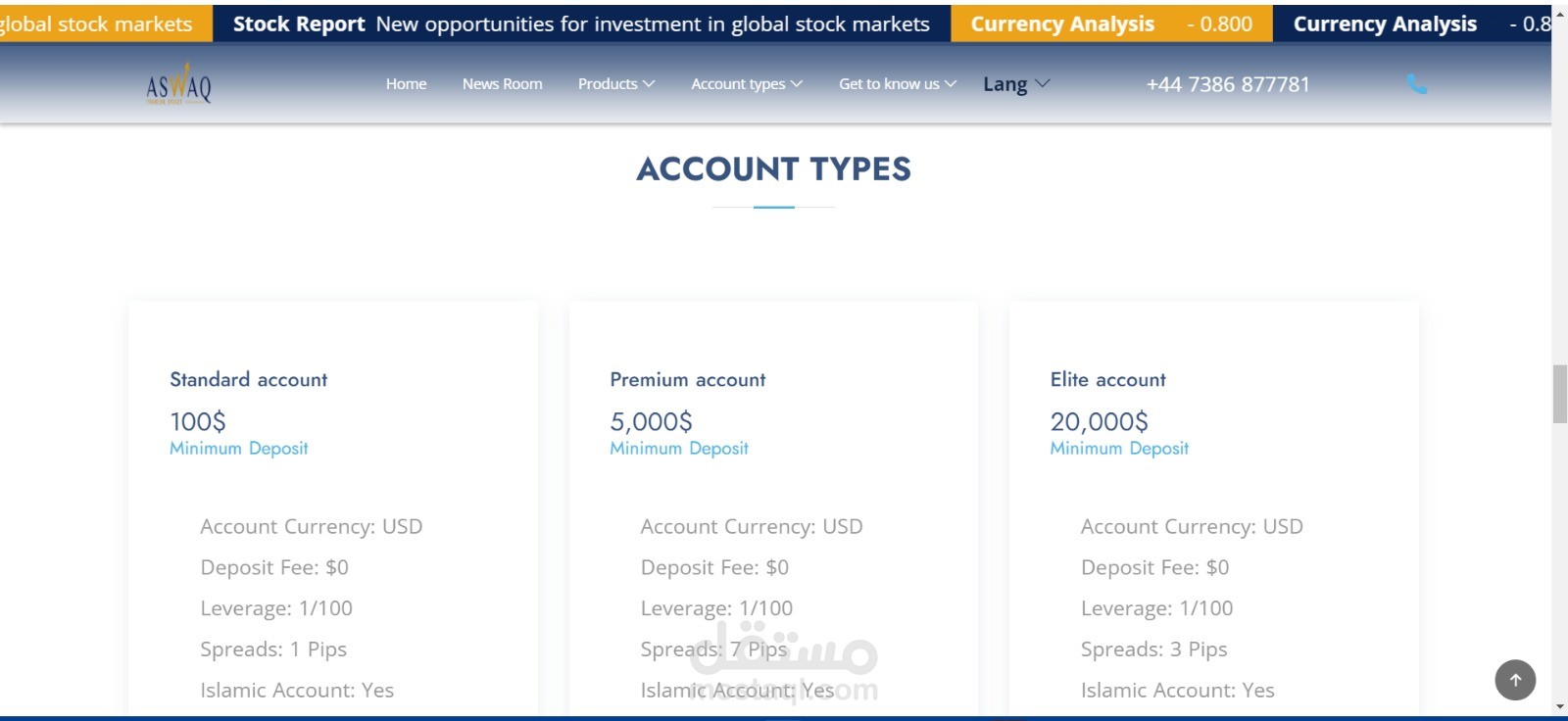1568x721 pixels.
Task: Expand the Get to know us menu
Action: click(898, 84)
